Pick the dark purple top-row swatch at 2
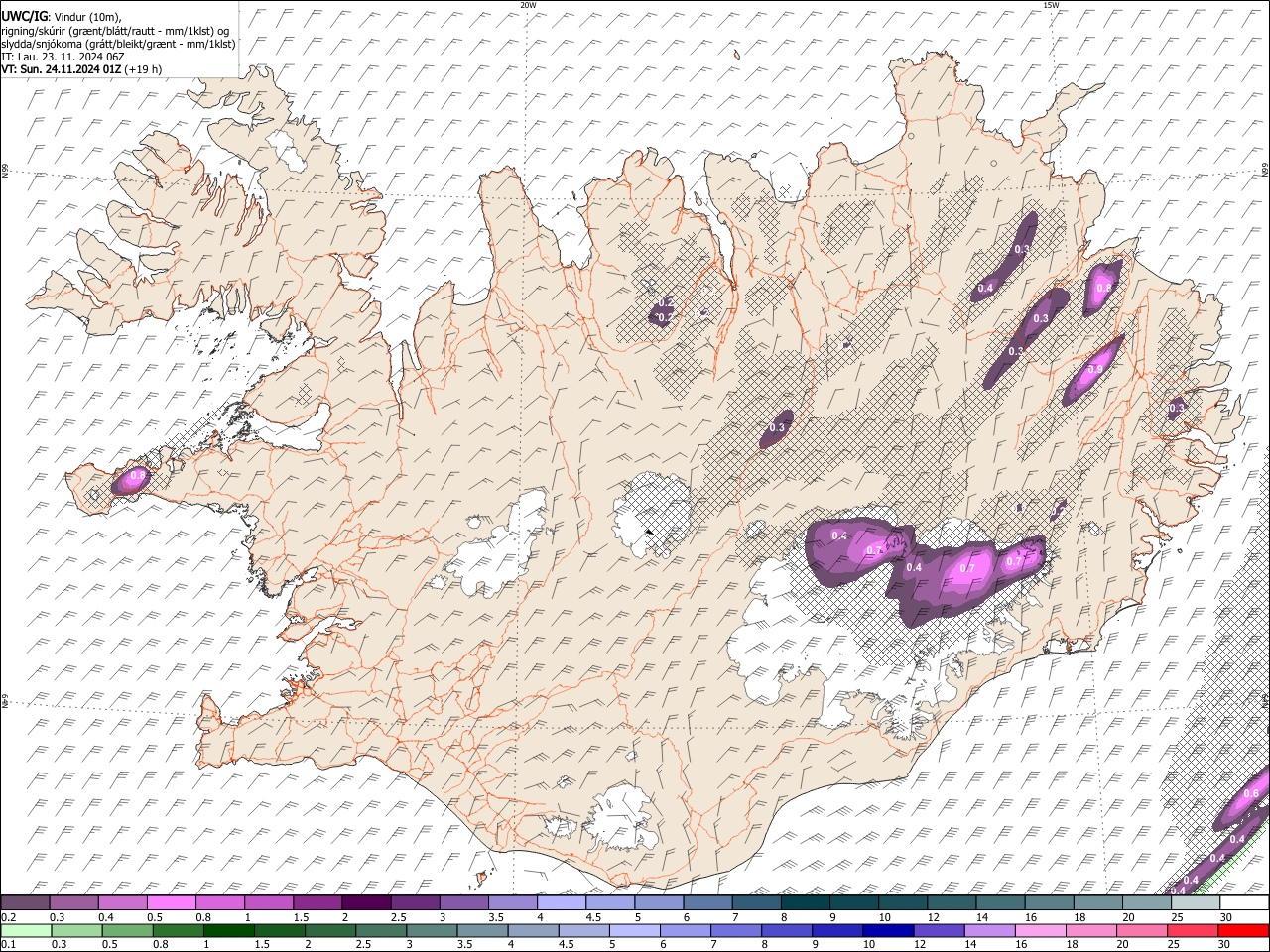This screenshot has height=952, width=1270. 365,903
